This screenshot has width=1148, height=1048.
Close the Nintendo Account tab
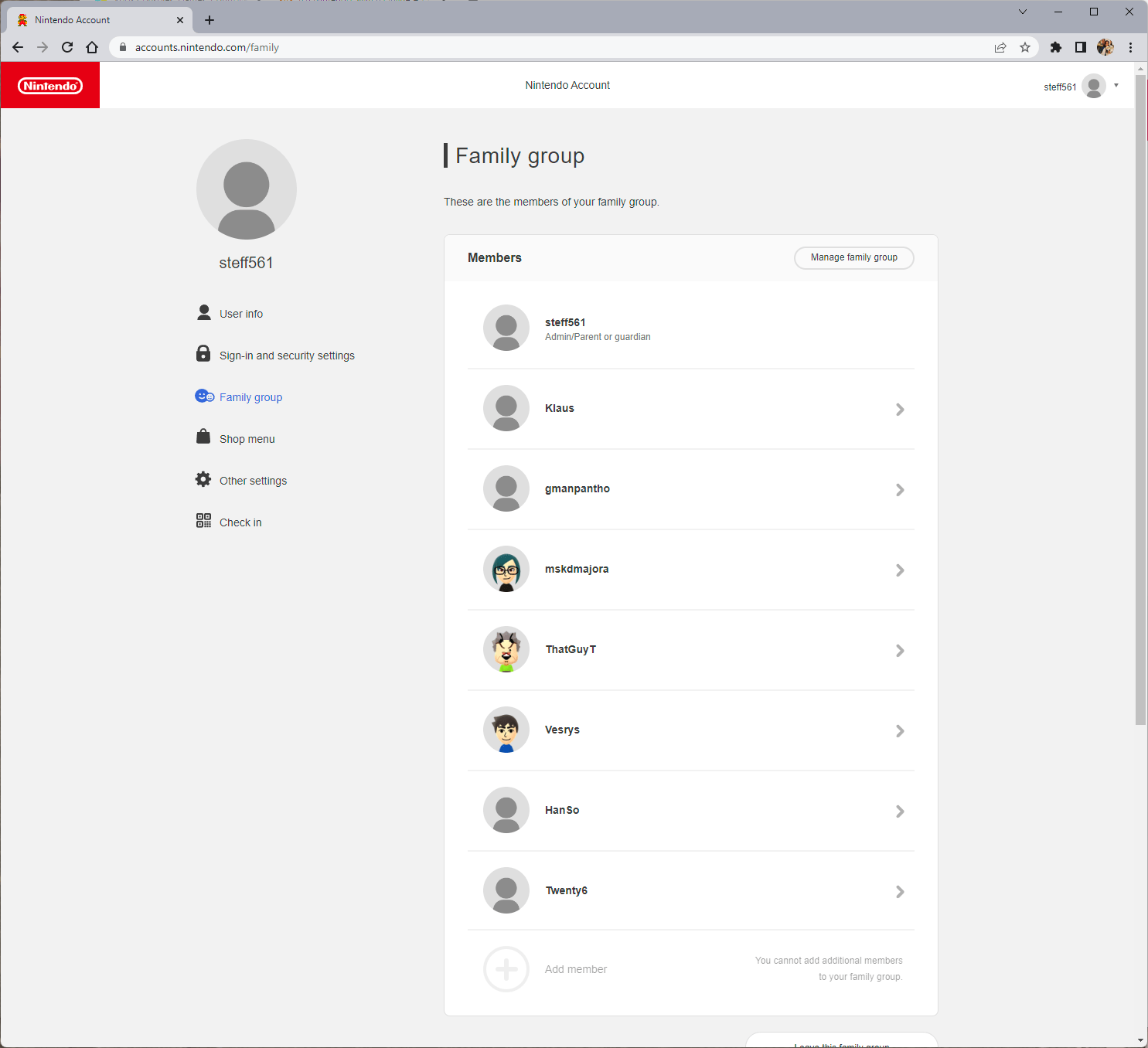[x=180, y=20]
